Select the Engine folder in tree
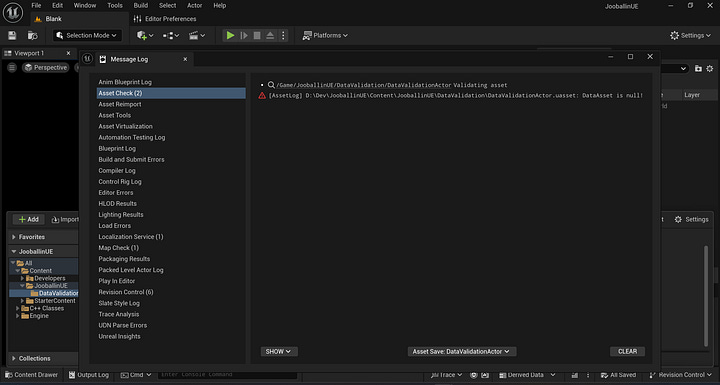The image size is (720, 385). tap(39, 316)
